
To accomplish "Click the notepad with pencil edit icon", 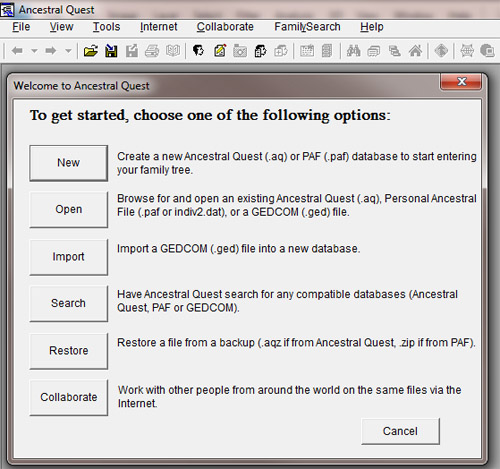I will 220,51.
